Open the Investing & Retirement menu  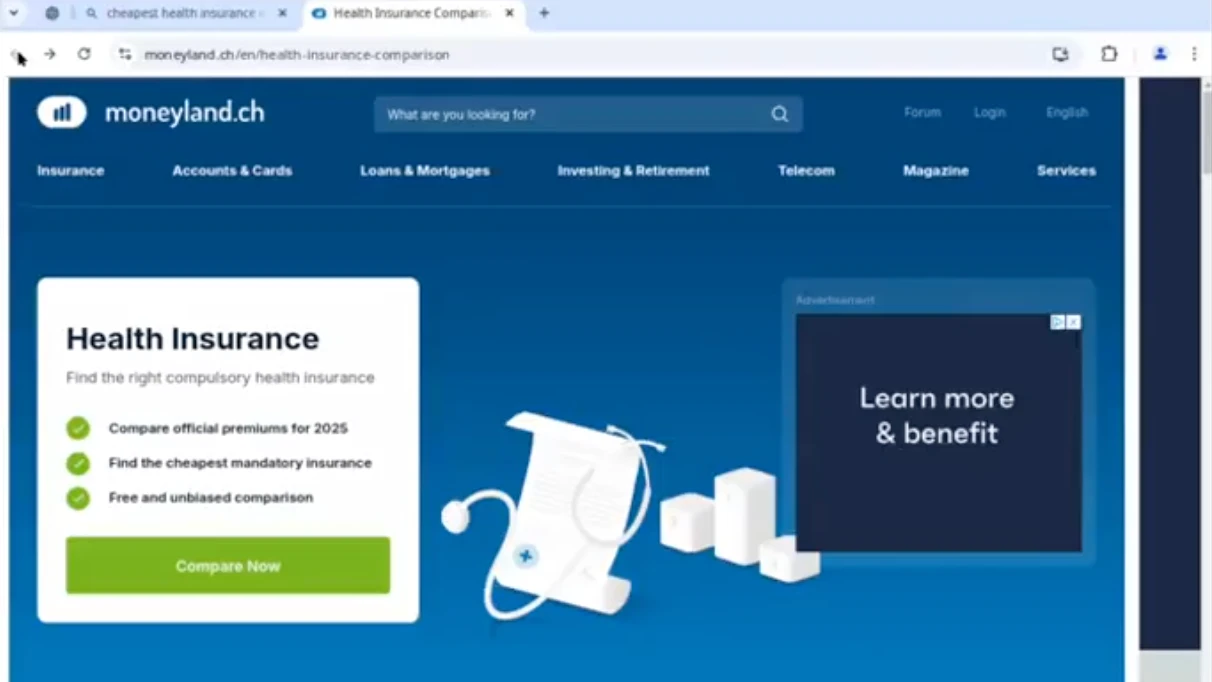633,171
